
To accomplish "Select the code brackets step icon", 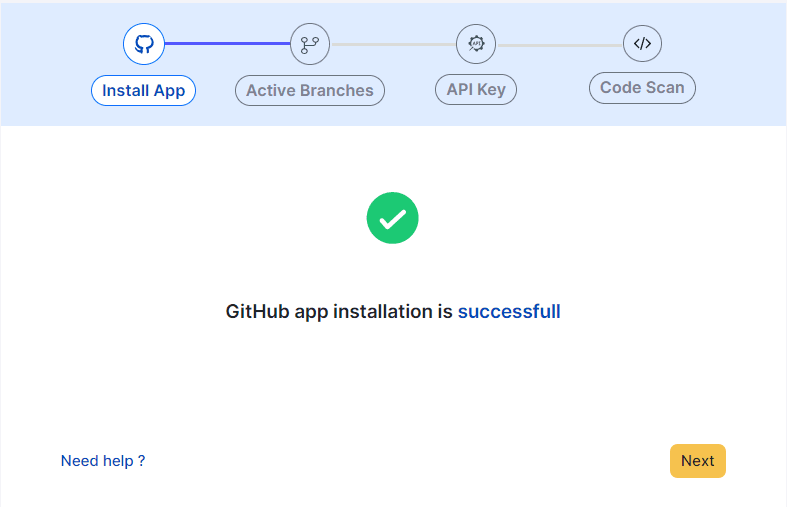I will pos(642,44).
